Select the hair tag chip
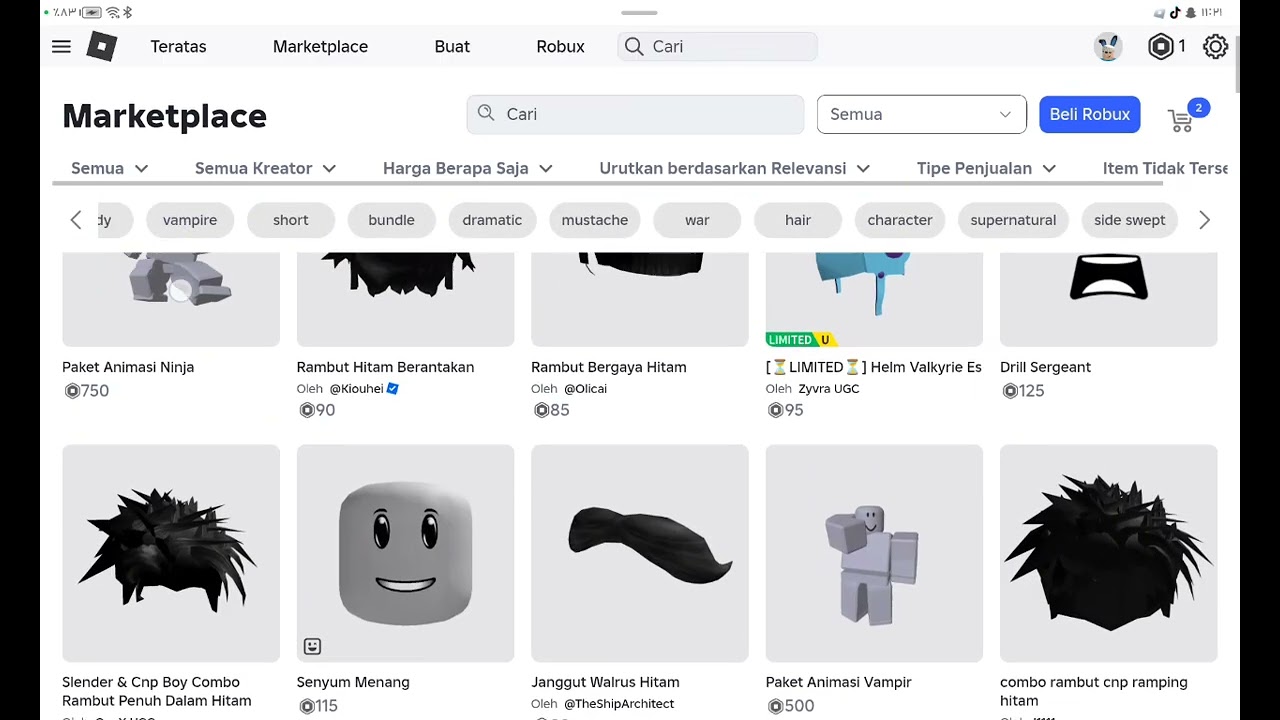Viewport: 1280px width, 720px height. click(798, 220)
